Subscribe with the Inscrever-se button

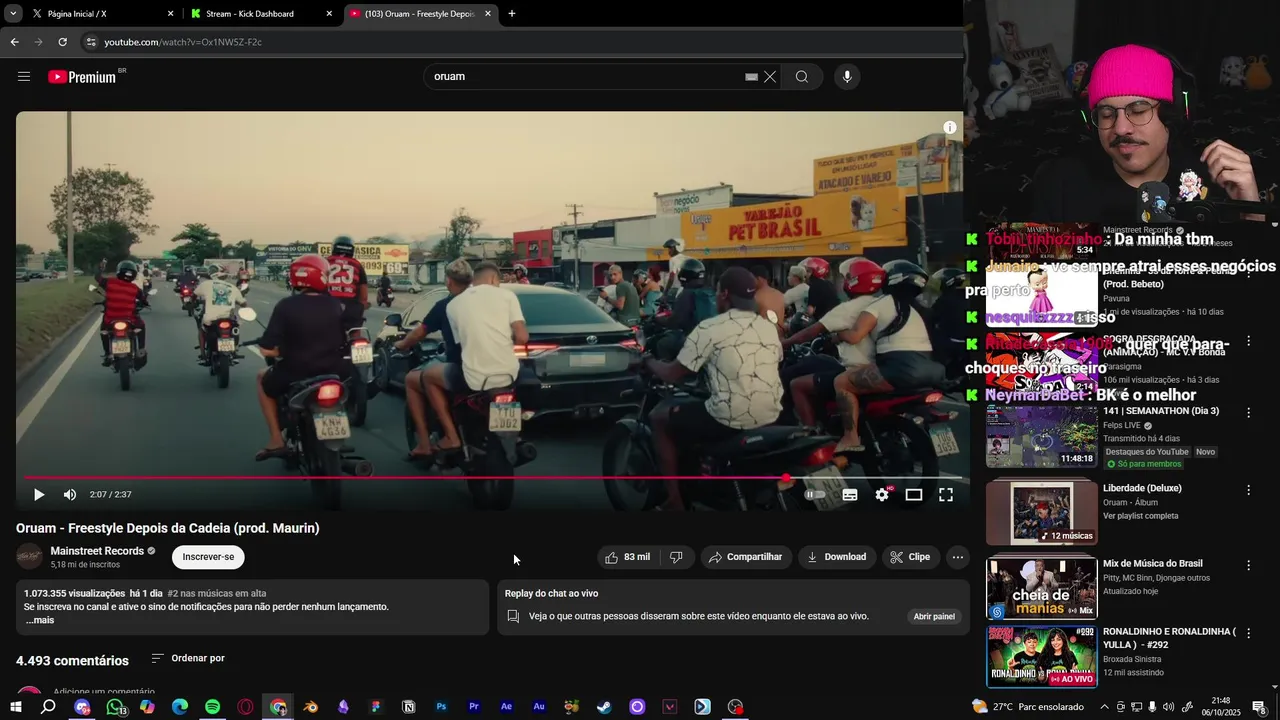(208, 557)
